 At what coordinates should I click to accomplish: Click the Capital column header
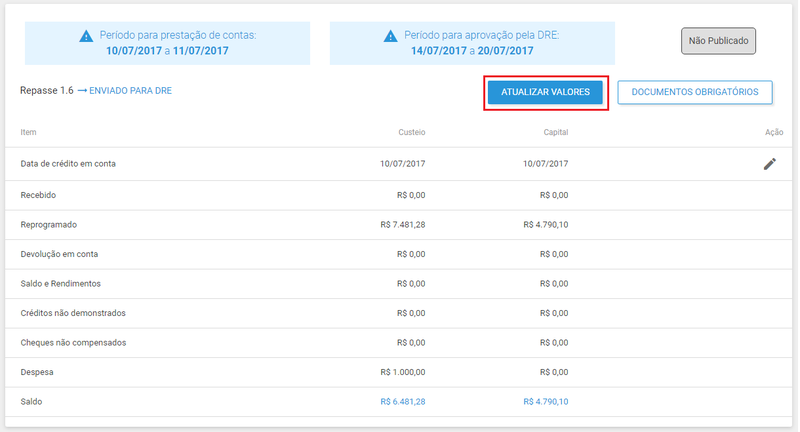coord(556,132)
